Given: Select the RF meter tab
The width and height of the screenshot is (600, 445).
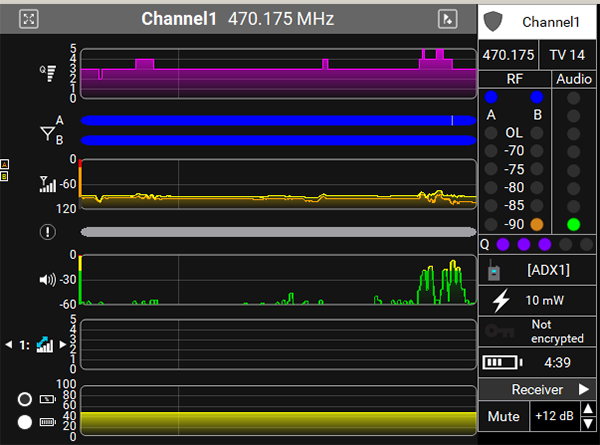Looking at the screenshot, I should point(514,79).
